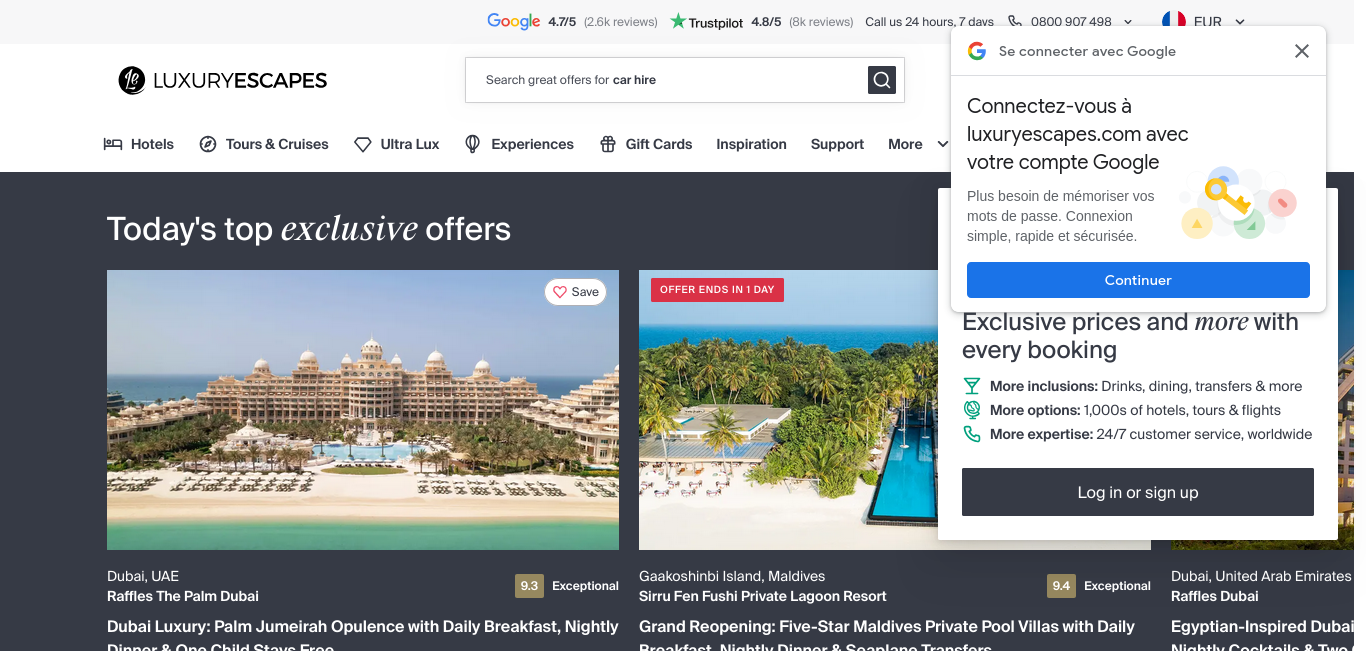Click the Log in or sign up button

1138,492
